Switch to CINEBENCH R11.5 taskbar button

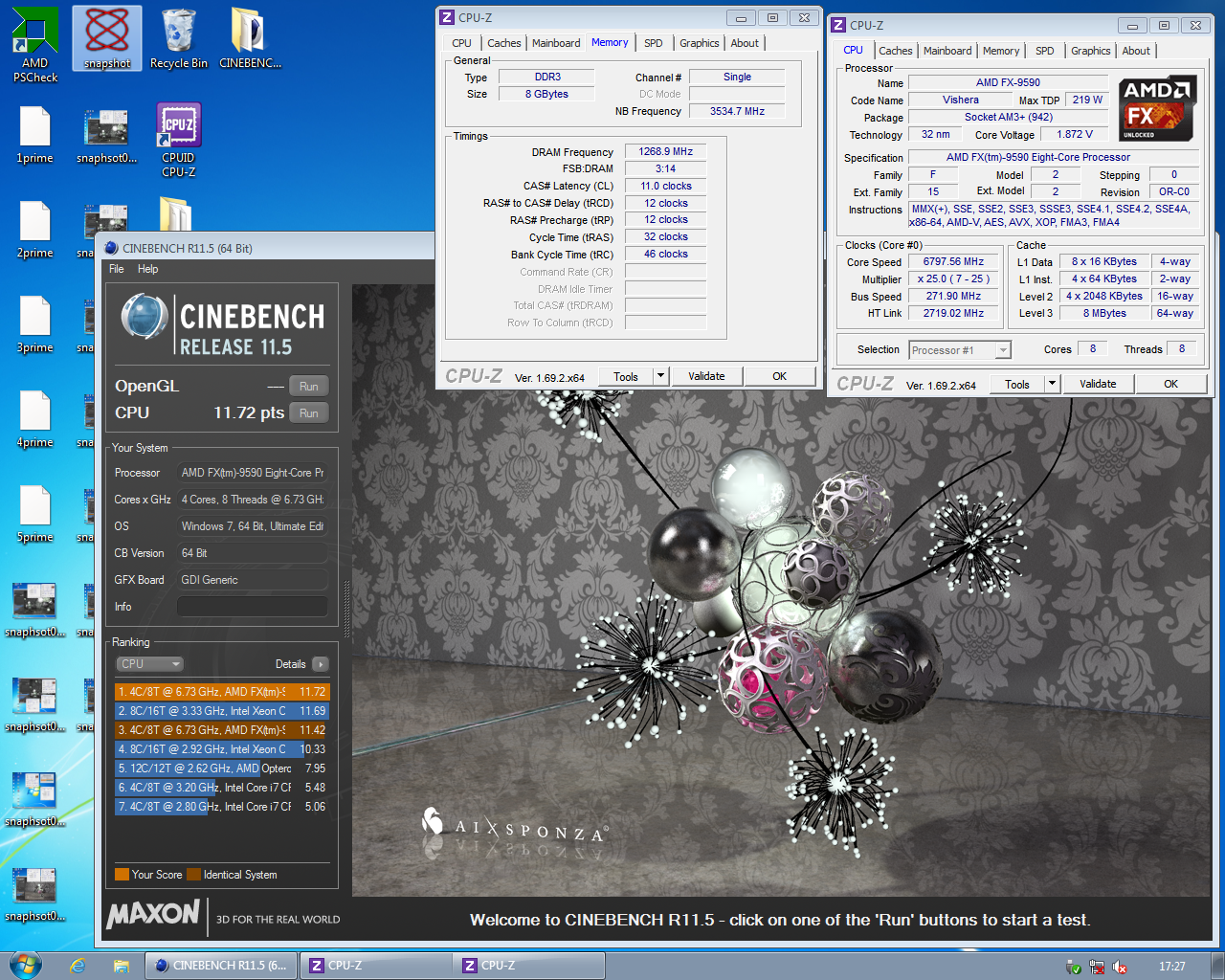[221, 966]
